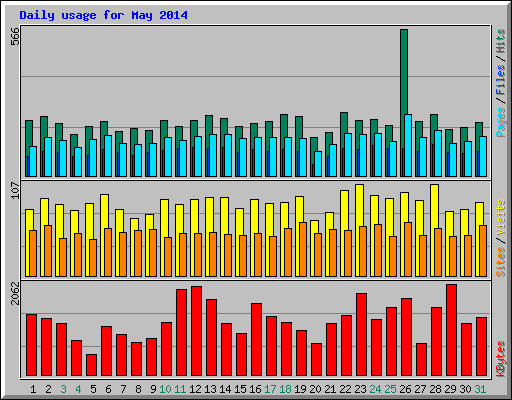Click day label 2 on the x-axis

[48, 389]
